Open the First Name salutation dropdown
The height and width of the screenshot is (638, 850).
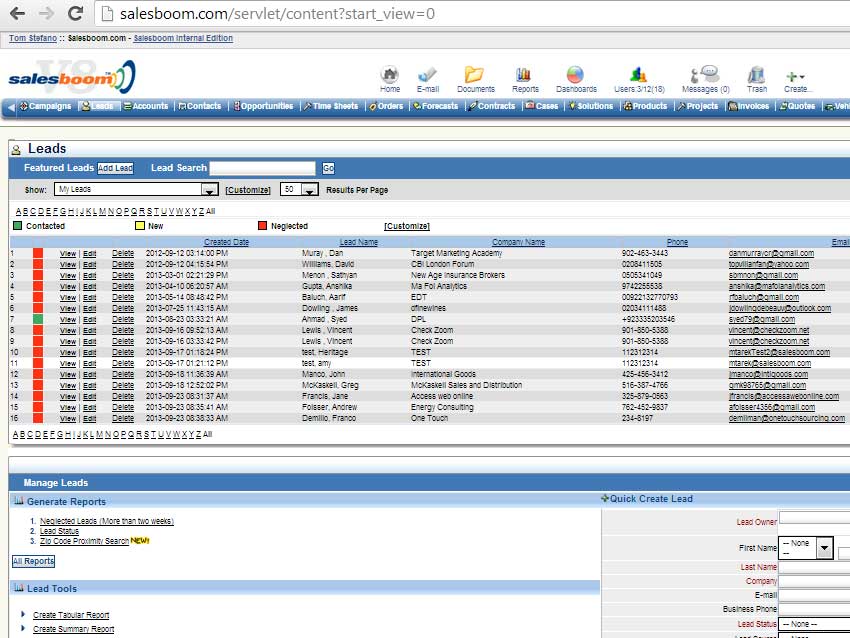point(805,547)
